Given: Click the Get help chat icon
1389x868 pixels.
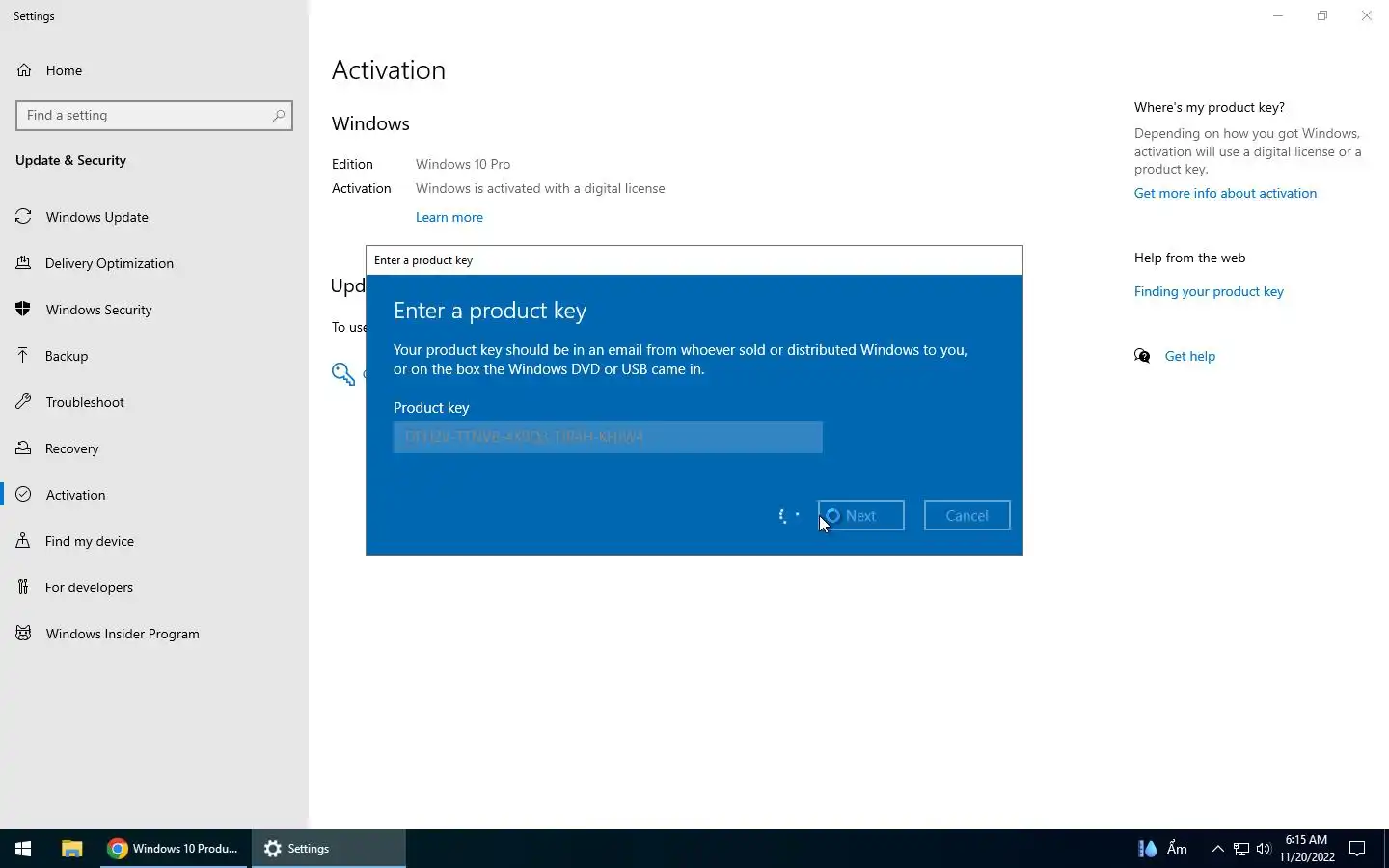Looking at the screenshot, I should point(1143,356).
